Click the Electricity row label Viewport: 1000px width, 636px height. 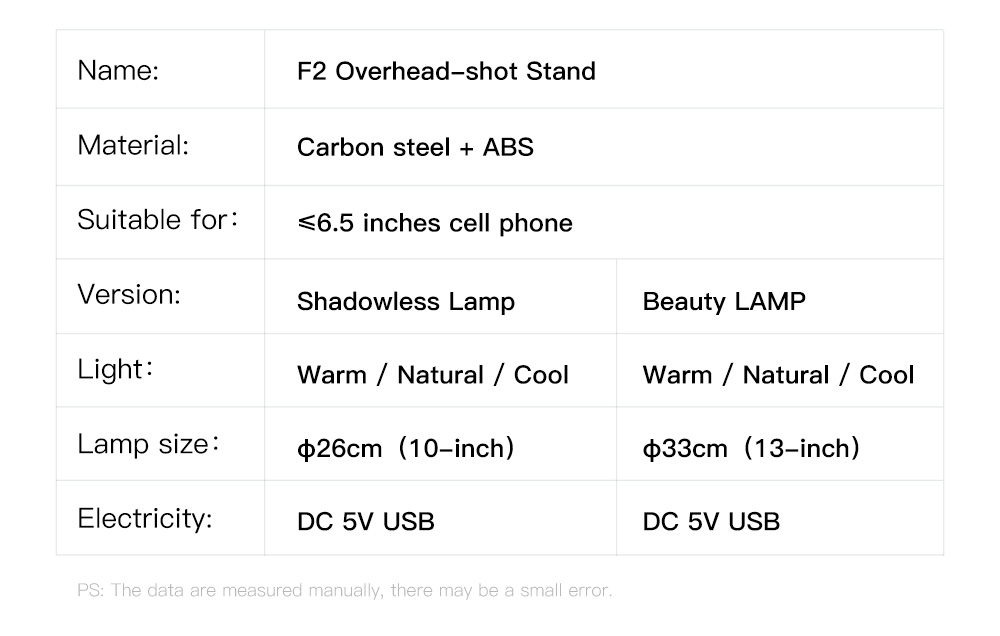[145, 518]
